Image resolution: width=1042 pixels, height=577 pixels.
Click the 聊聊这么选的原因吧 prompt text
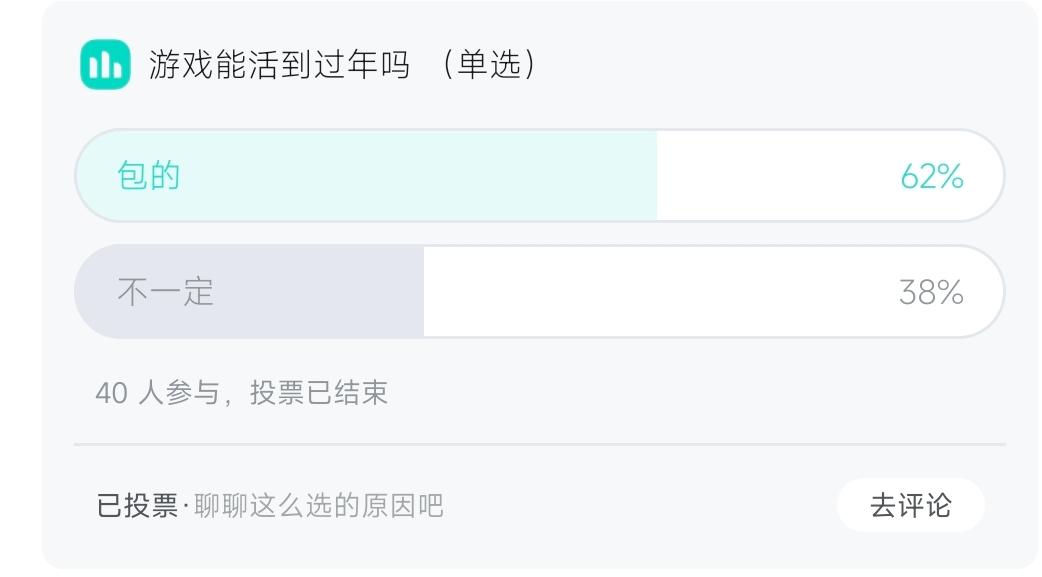pyautogui.click(x=318, y=506)
